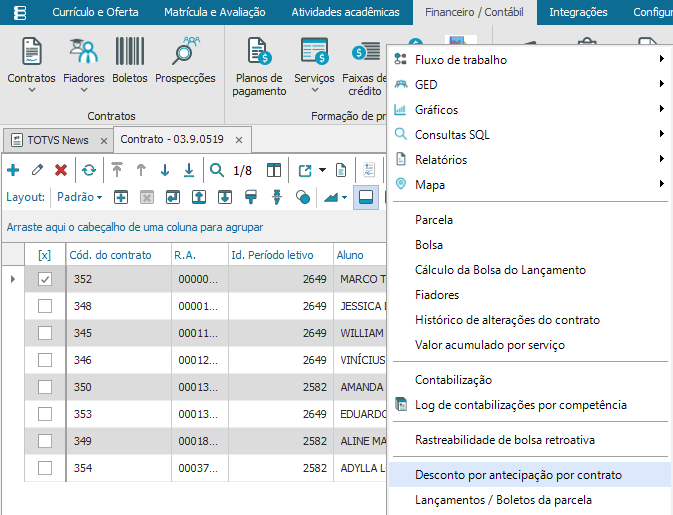Image resolution: width=673 pixels, height=515 pixels.
Task: Sort by the Cód. do contrato column header
Action: [x=111, y=255]
